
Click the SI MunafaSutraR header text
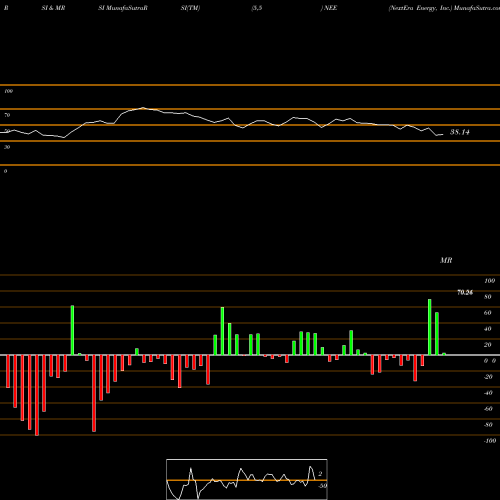(x=123, y=8)
